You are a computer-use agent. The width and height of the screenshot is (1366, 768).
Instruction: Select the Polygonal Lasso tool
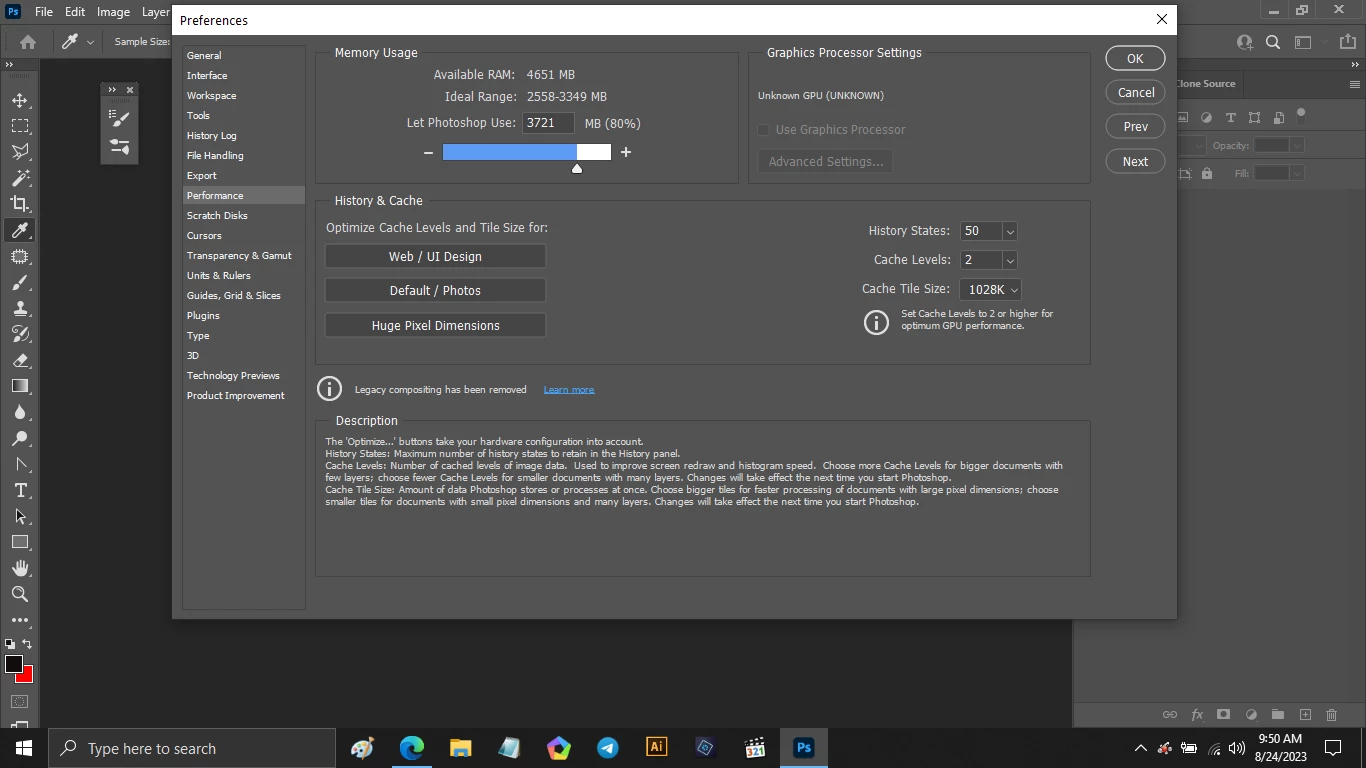point(20,152)
